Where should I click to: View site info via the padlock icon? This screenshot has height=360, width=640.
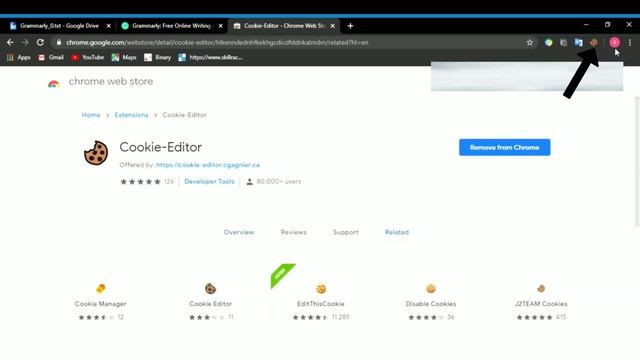(x=59, y=42)
